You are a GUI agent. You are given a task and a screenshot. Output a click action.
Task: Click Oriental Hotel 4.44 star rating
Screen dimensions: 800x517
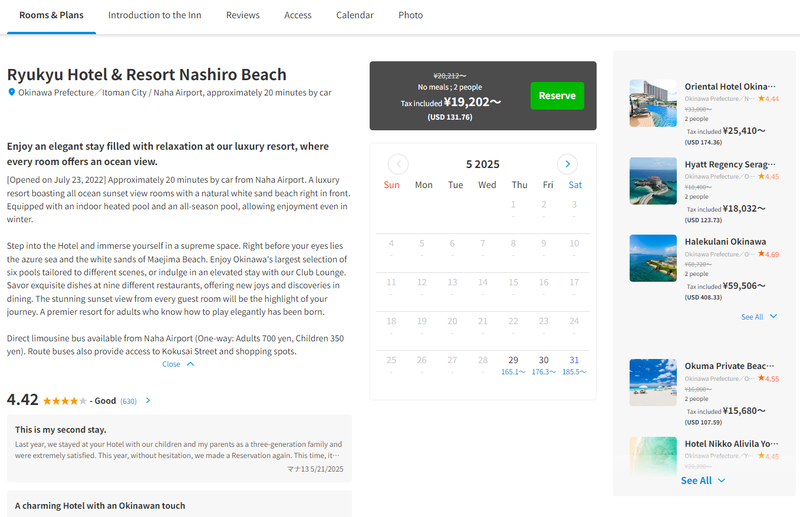click(768, 99)
